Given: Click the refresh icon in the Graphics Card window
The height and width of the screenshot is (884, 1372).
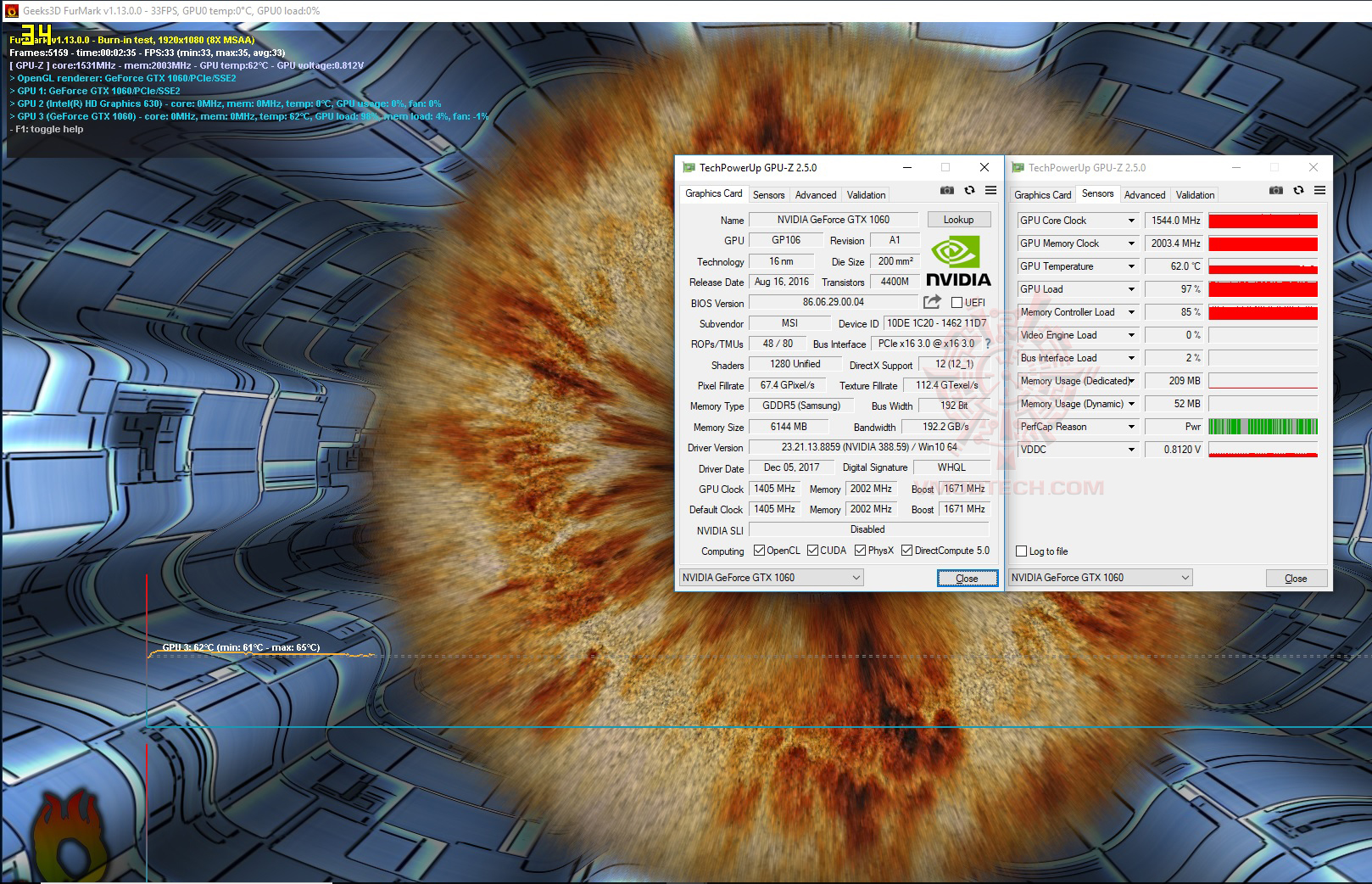Looking at the screenshot, I should (x=969, y=191).
